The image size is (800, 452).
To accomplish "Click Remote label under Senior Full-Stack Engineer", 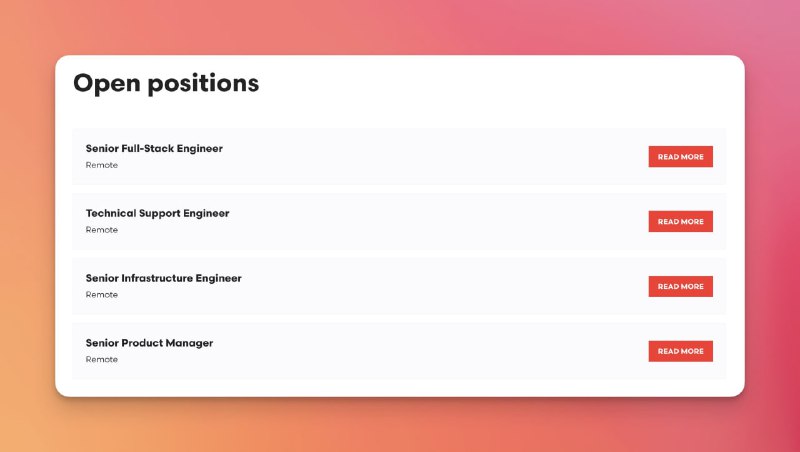I will [102, 165].
